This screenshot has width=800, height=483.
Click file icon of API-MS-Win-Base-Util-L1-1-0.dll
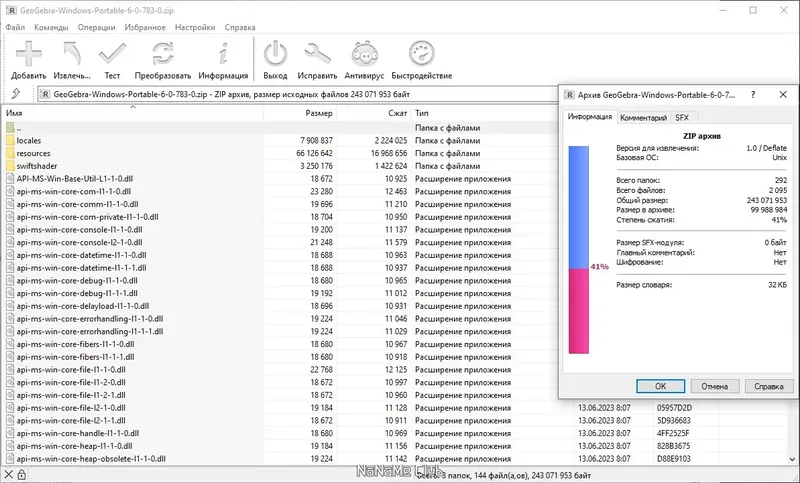[x=10, y=179]
